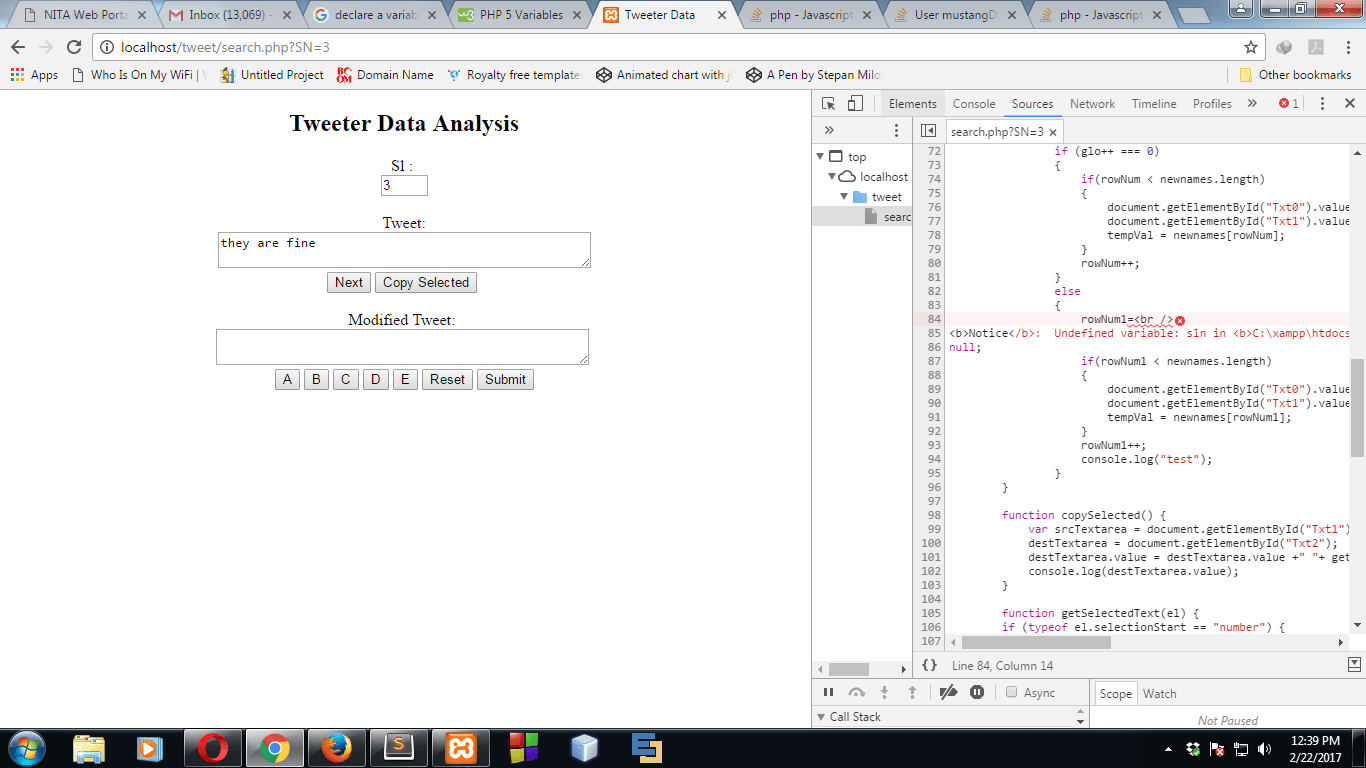
Task: Select the search file in navigator tree
Action: click(888, 217)
